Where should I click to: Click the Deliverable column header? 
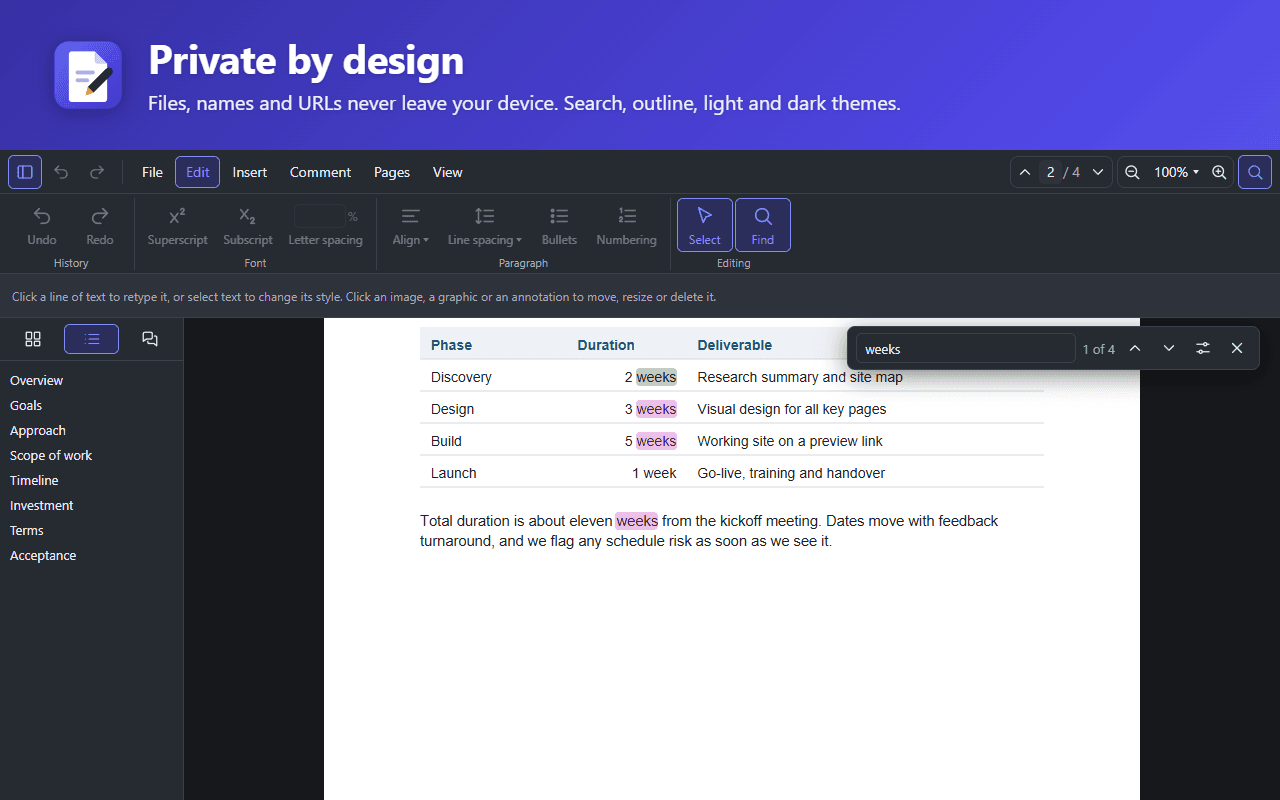point(735,345)
